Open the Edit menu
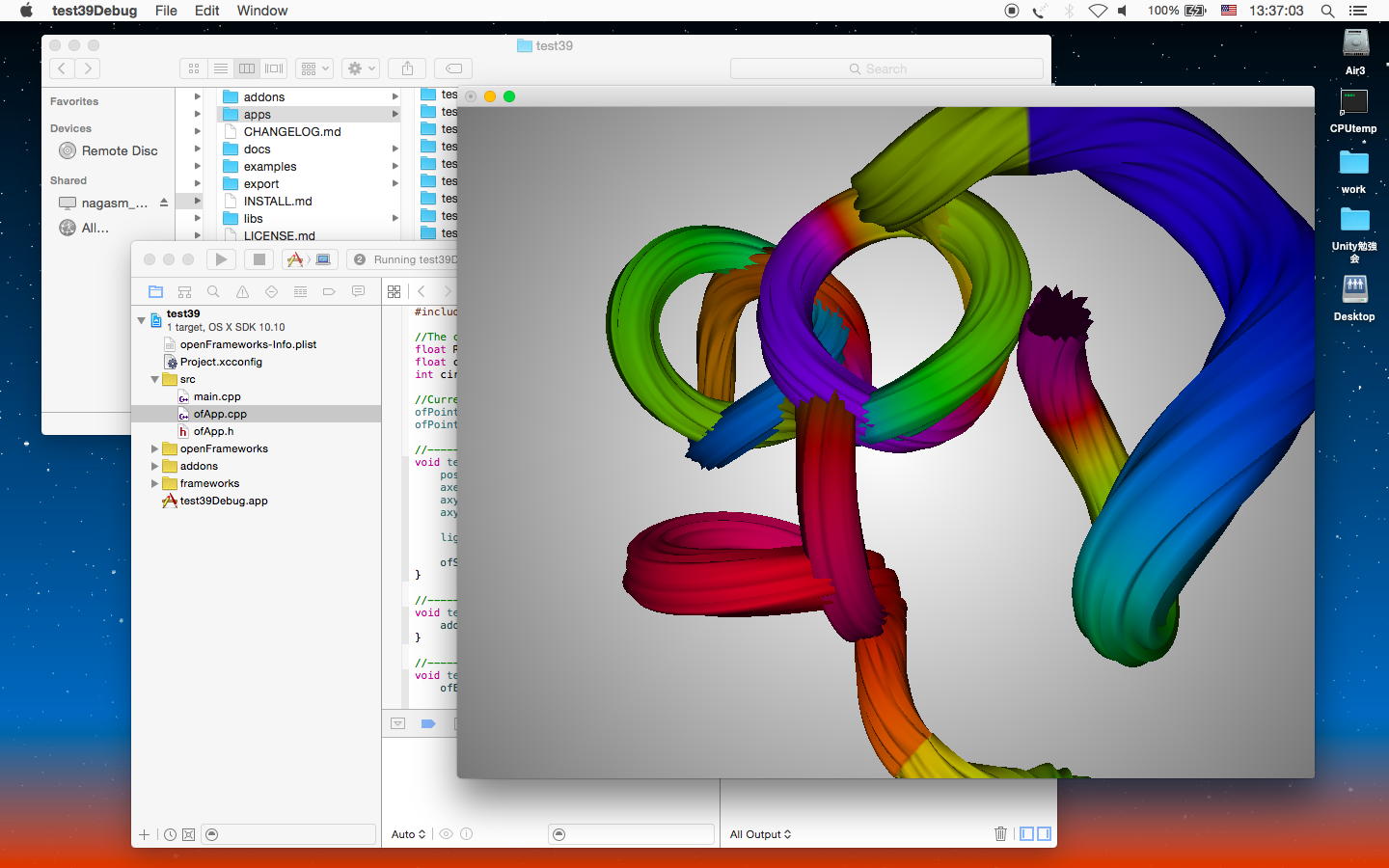Image resolution: width=1389 pixels, height=868 pixels. [x=206, y=11]
